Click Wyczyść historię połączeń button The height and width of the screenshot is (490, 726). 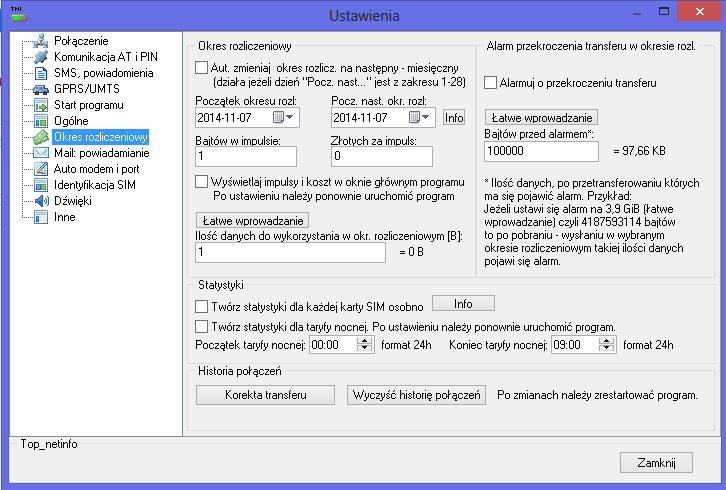point(416,395)
